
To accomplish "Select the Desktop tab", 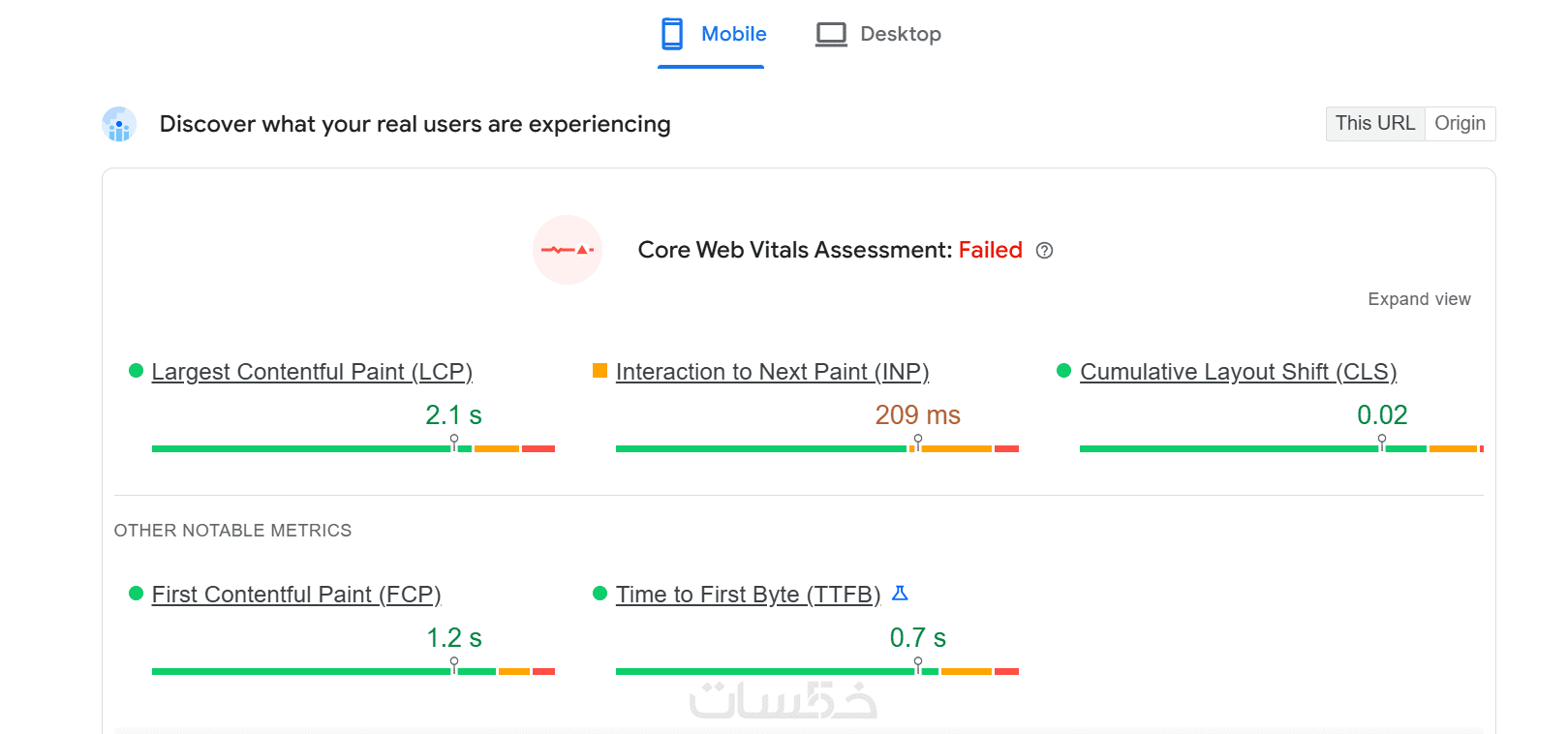I will coord(900,34).
